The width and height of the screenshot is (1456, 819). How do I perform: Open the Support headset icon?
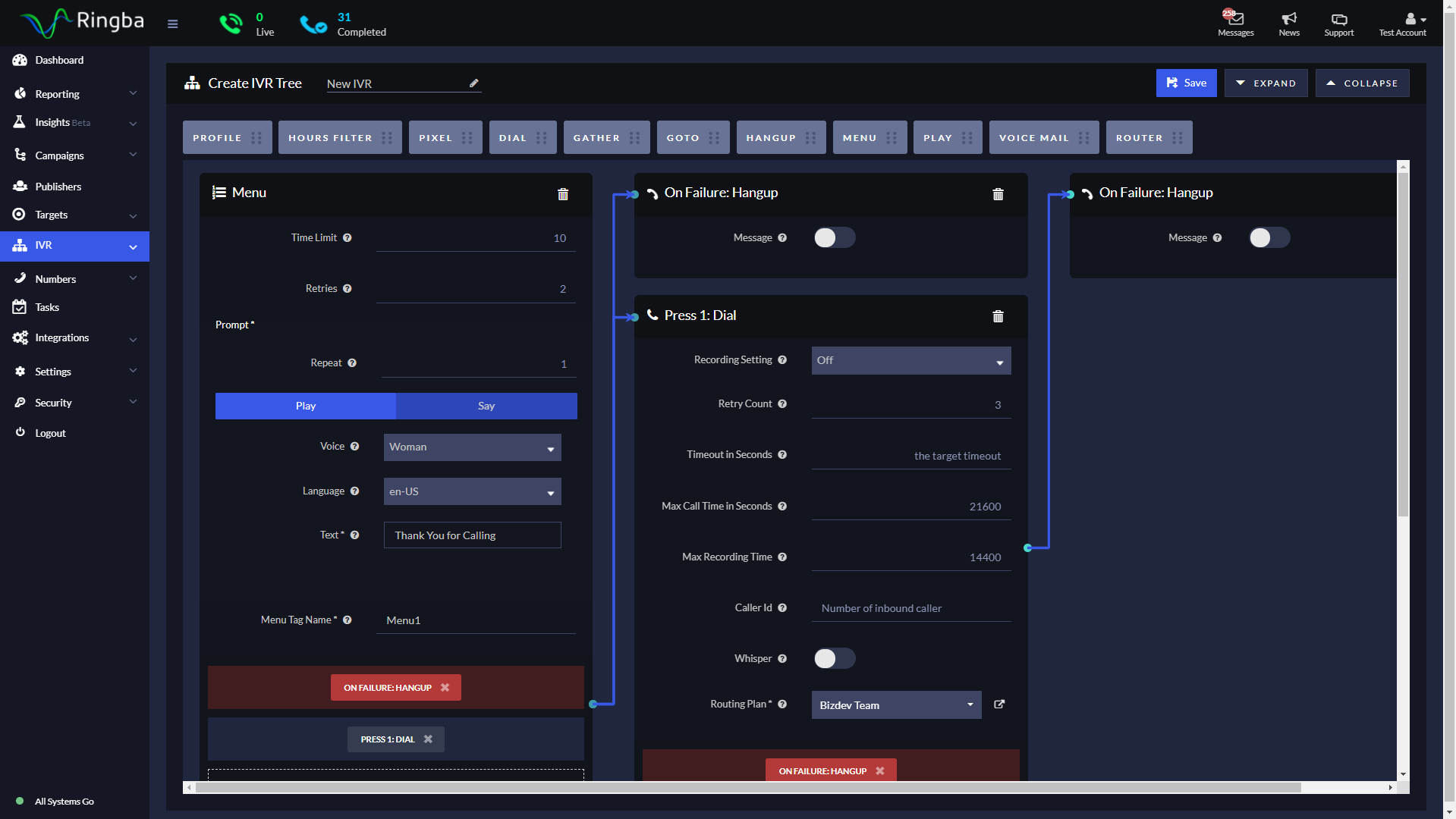(1338, 24)
